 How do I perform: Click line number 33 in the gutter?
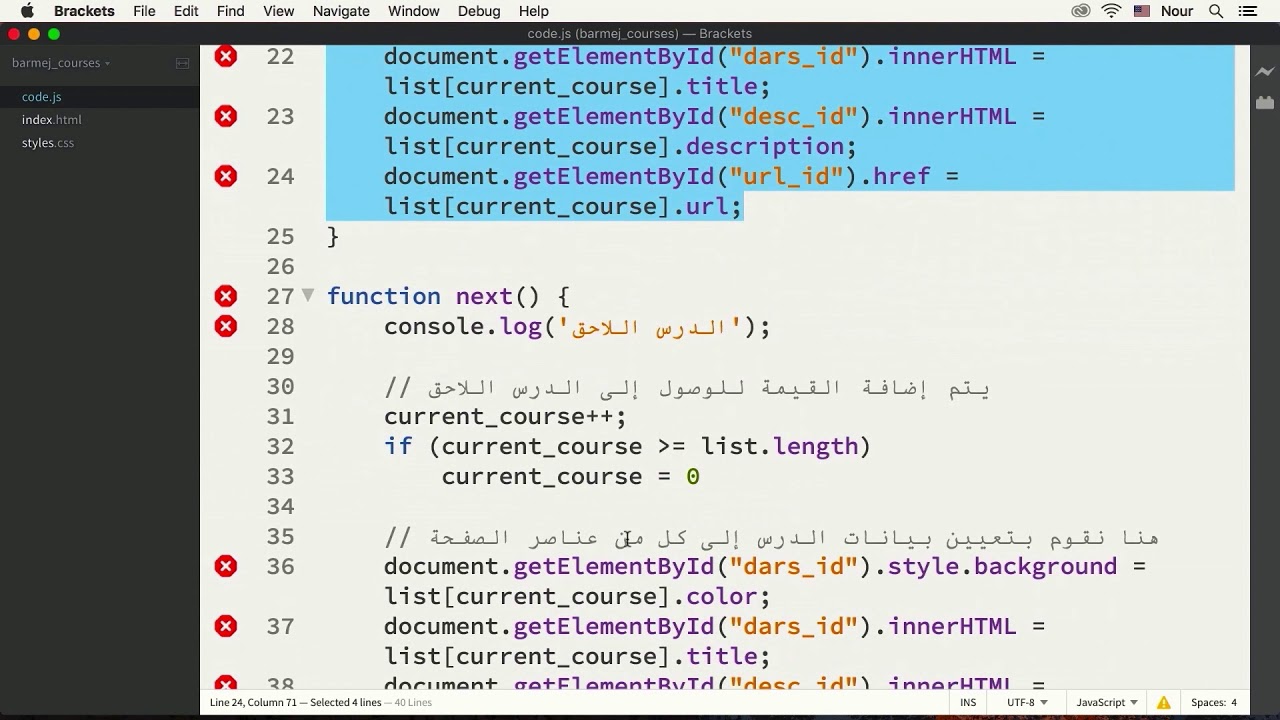tap(281, 476)
